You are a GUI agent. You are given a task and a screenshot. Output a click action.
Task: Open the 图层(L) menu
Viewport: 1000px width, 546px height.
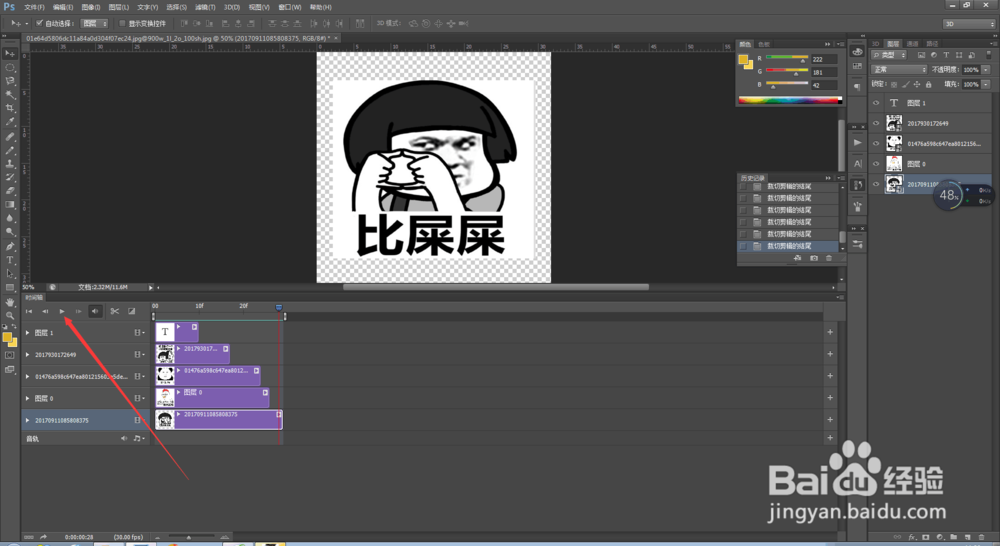click(x=119, y=7)
